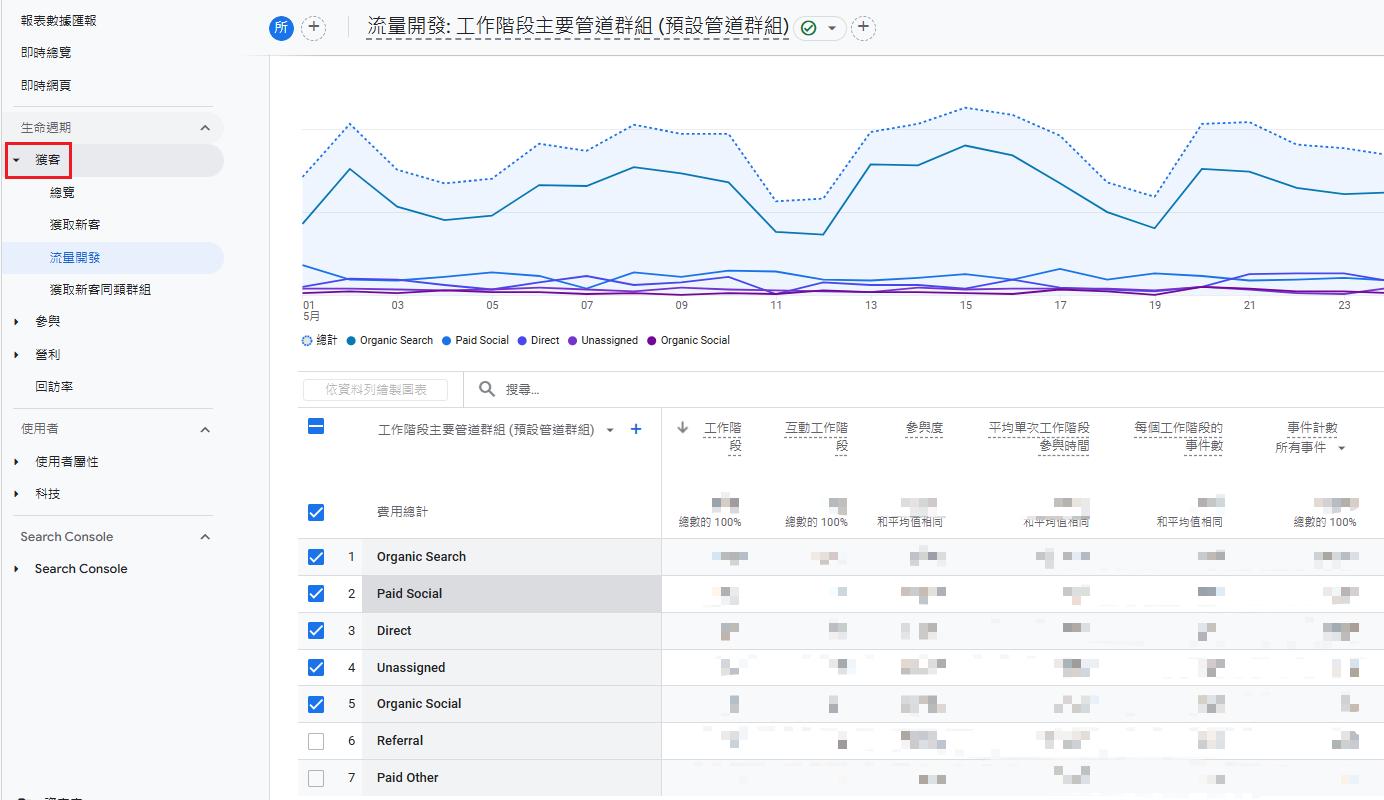Sort by '參與度' column header
1384x800 pixels.
click(x=924, y=427)
